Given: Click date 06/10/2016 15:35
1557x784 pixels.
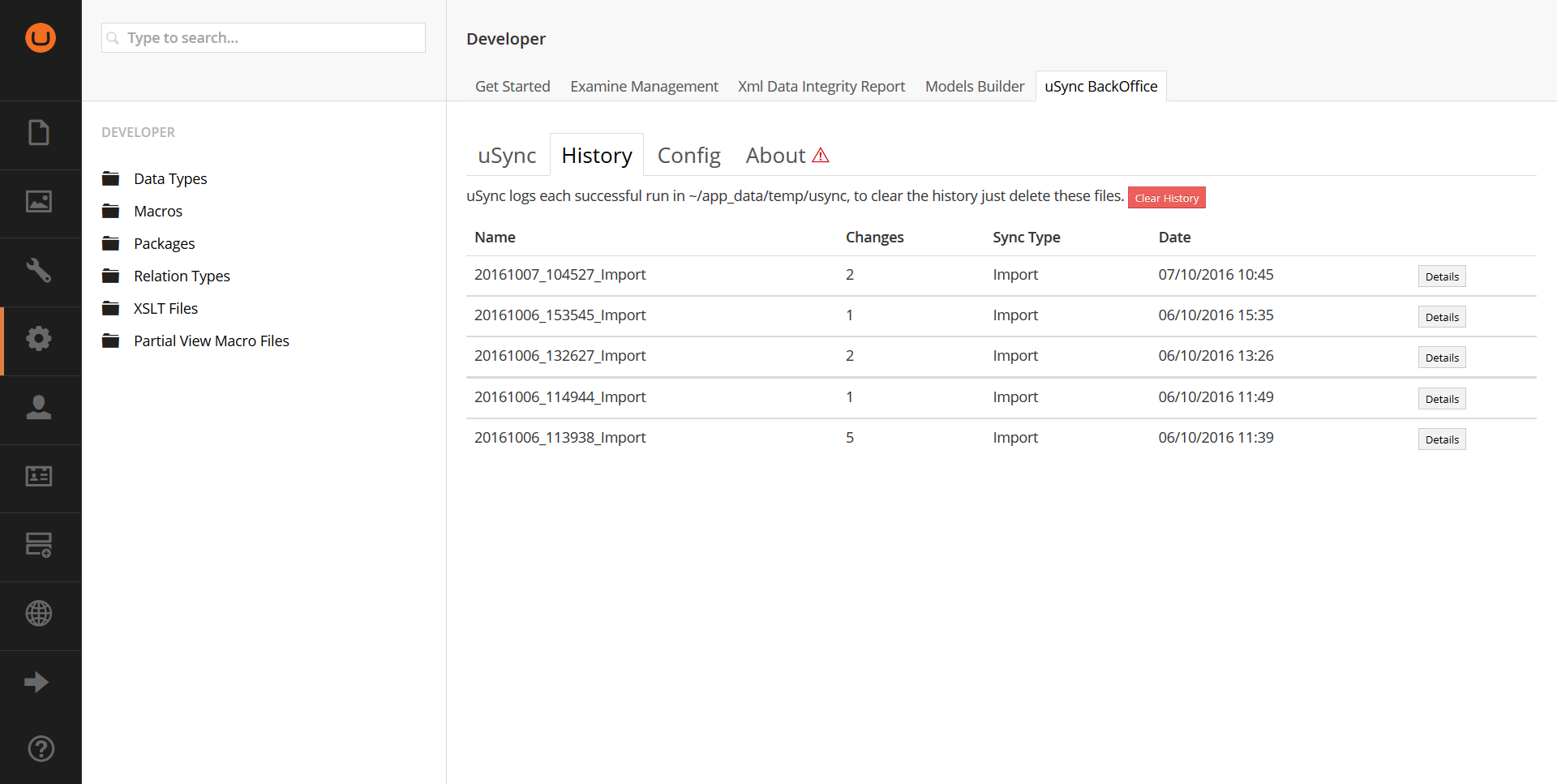Looking at the screenshot, I should click(x=1216, y=315).
